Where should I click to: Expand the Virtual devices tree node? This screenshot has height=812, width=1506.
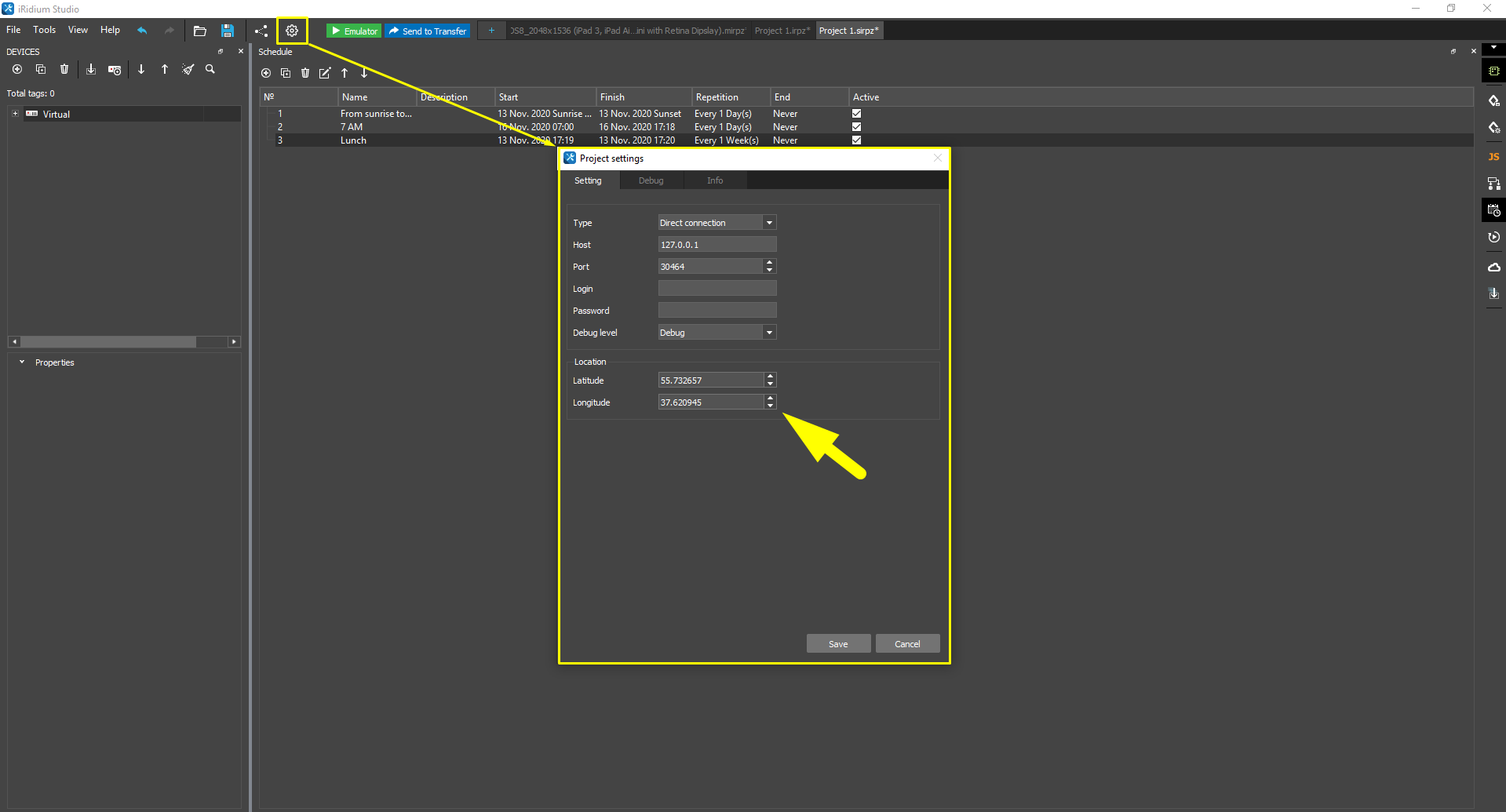pyautogui.click(x=14, y=113)
